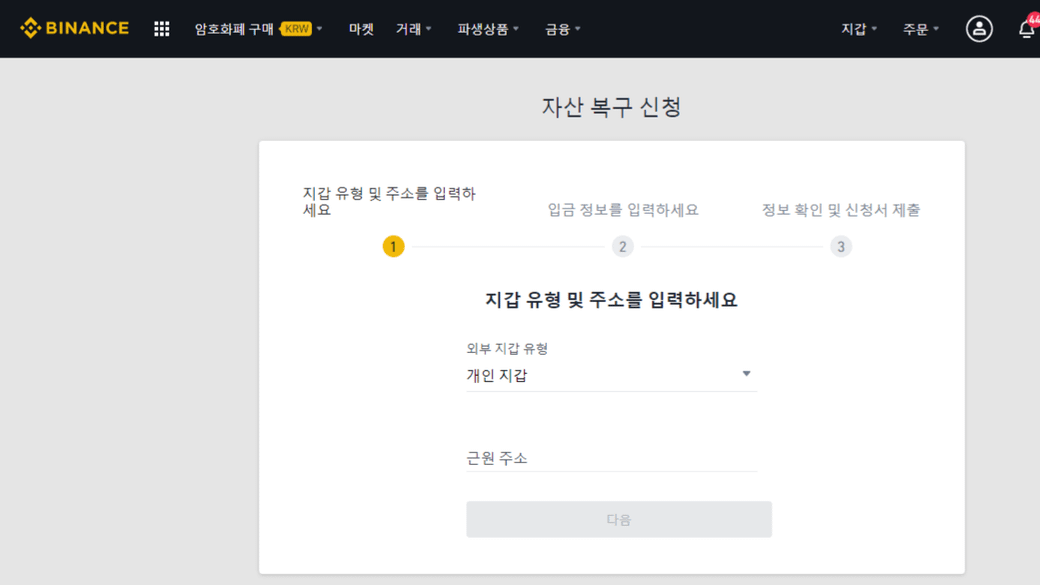Open the apps grid menu icon
The image size is (1040, 585).
[161, 29]
